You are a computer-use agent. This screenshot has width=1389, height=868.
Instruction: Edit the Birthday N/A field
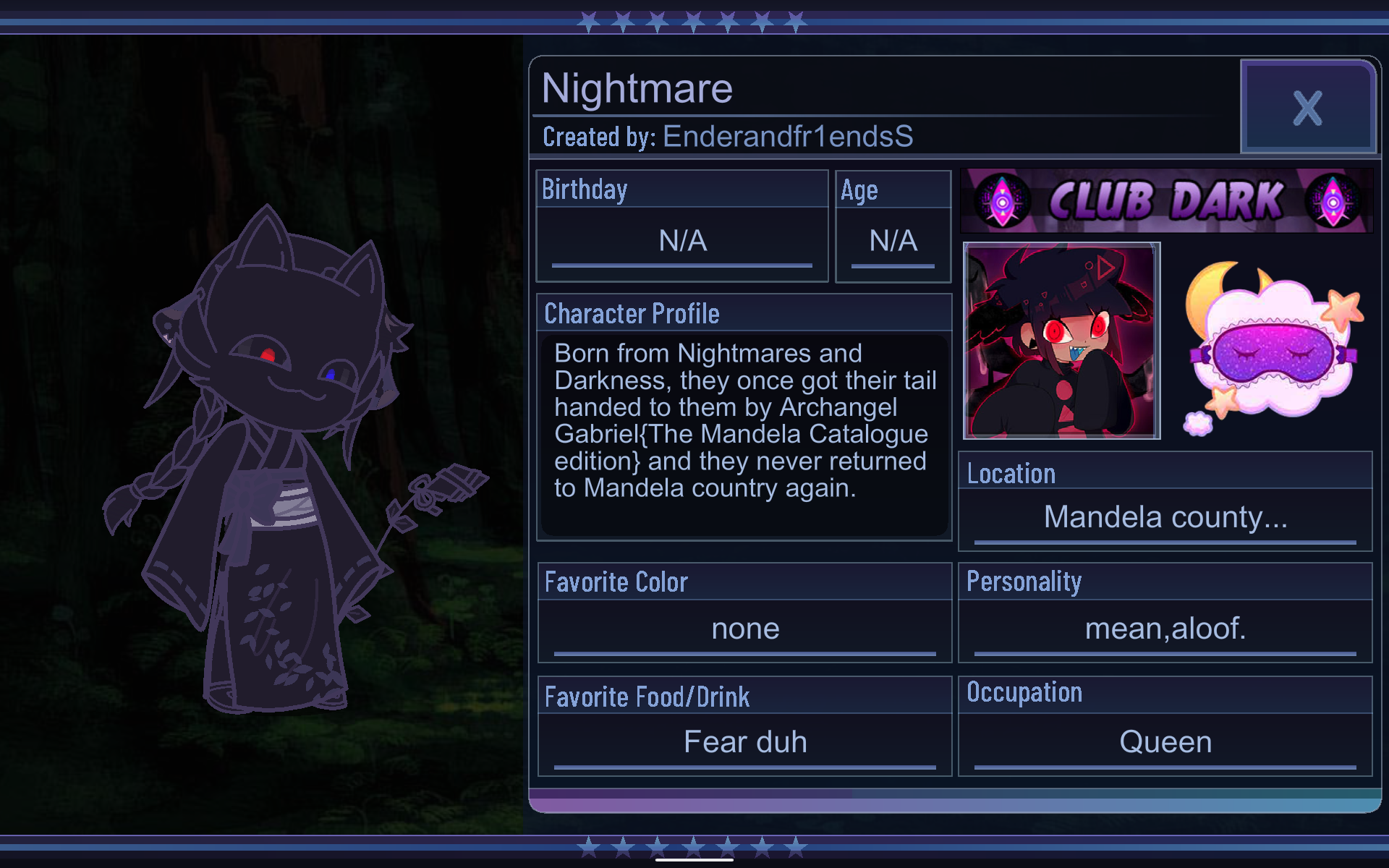(x=682, y=242)
